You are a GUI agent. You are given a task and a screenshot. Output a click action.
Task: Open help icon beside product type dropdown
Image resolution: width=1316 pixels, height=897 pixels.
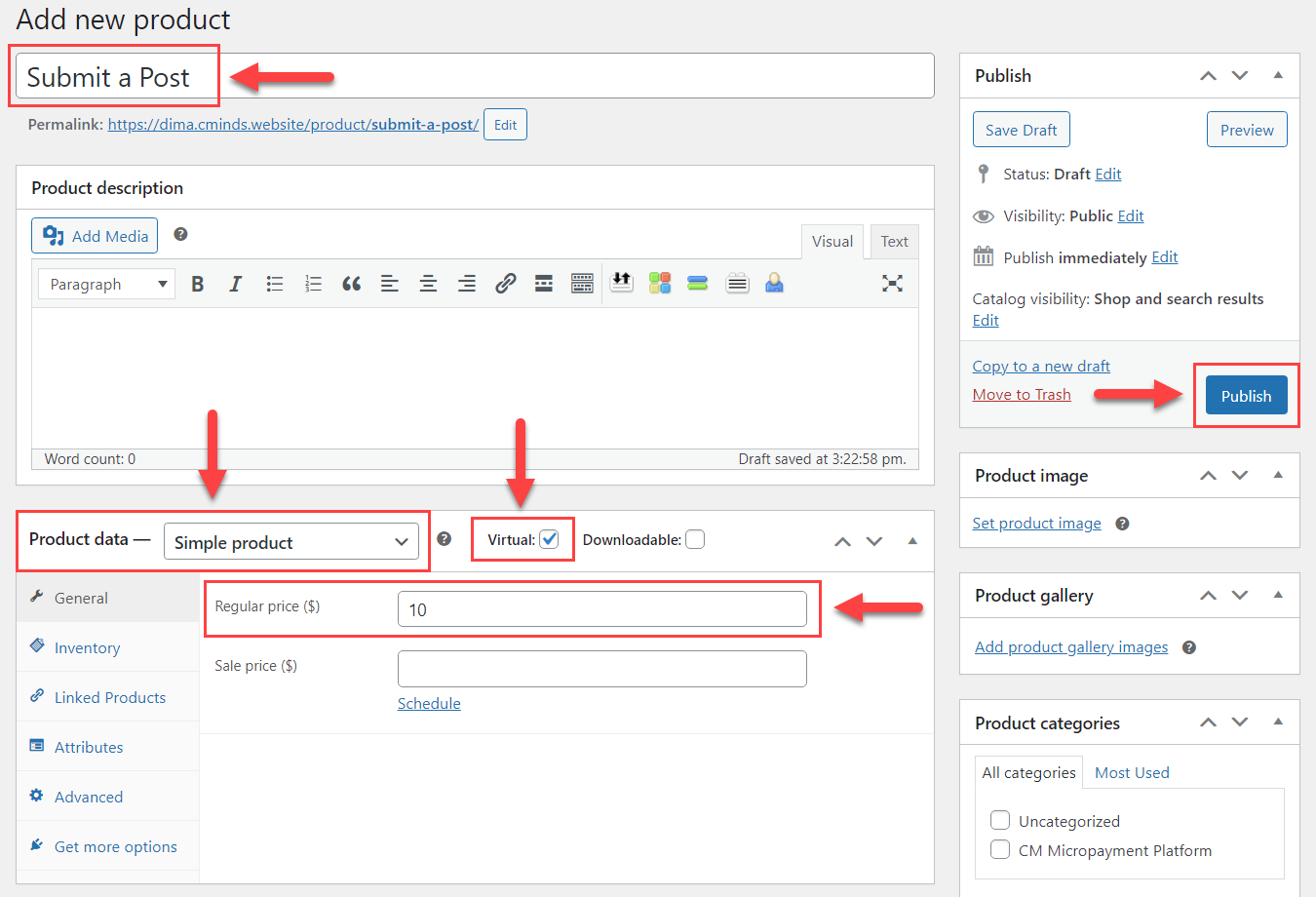pos(445,539)
